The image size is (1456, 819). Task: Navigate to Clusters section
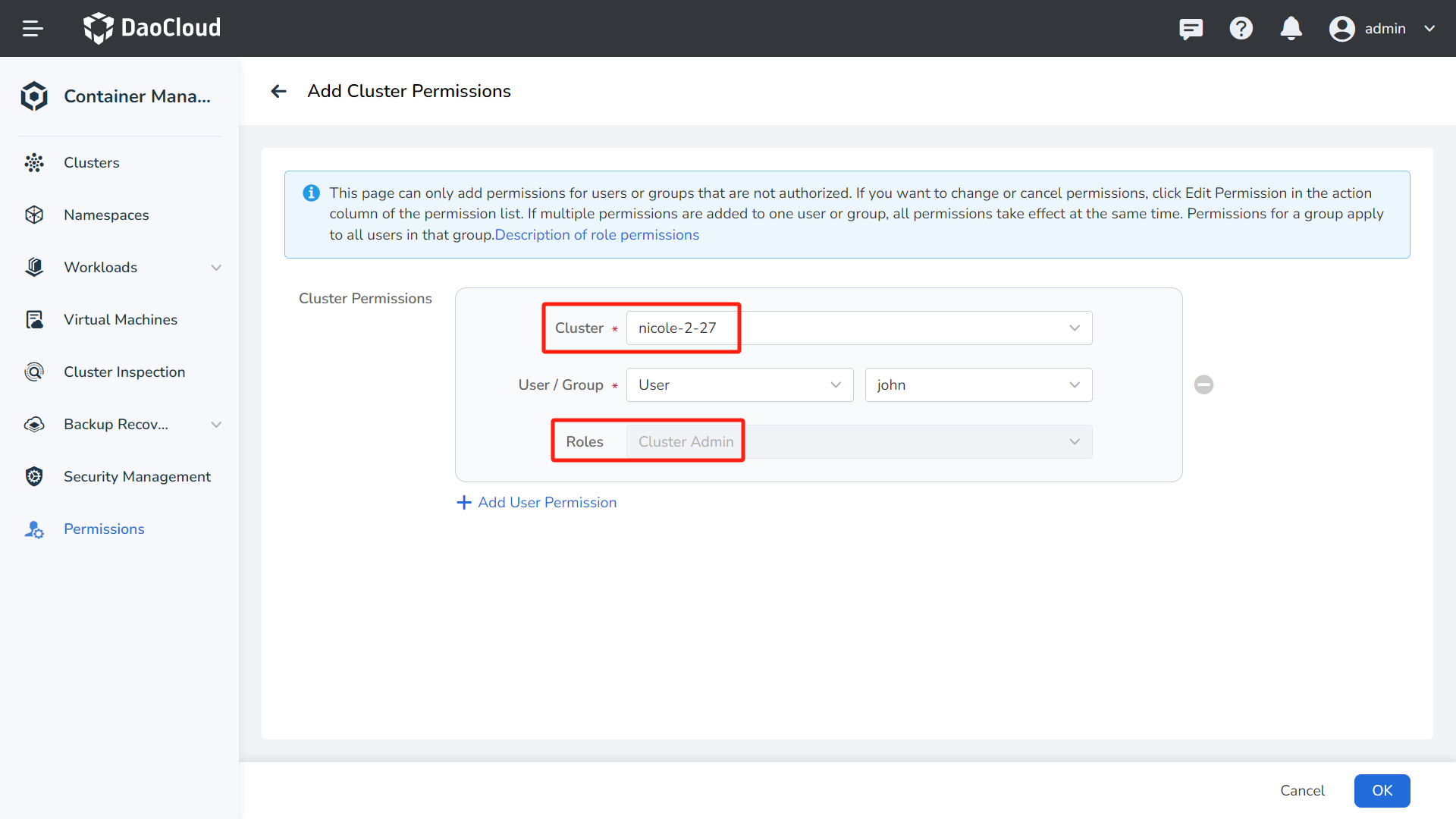tap(91, 162)
